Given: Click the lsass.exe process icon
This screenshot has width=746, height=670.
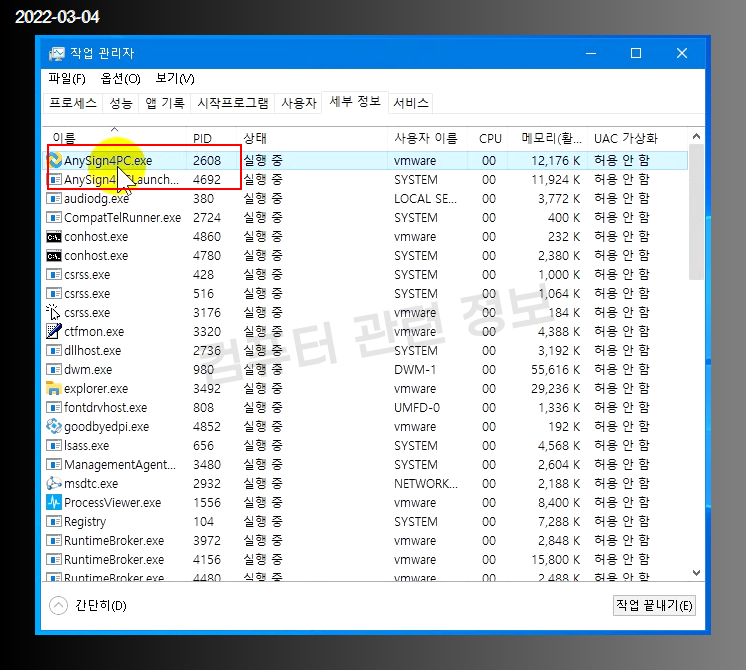Looking at the screenshot, I should click(54, 446).
